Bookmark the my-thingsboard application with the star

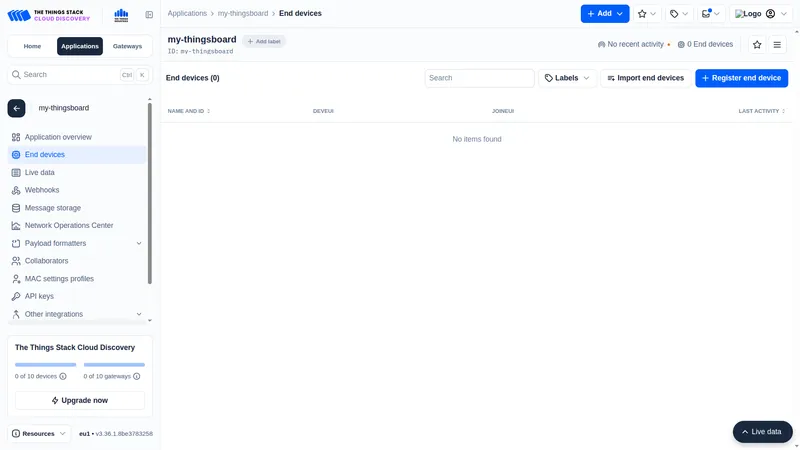(757, 45)
